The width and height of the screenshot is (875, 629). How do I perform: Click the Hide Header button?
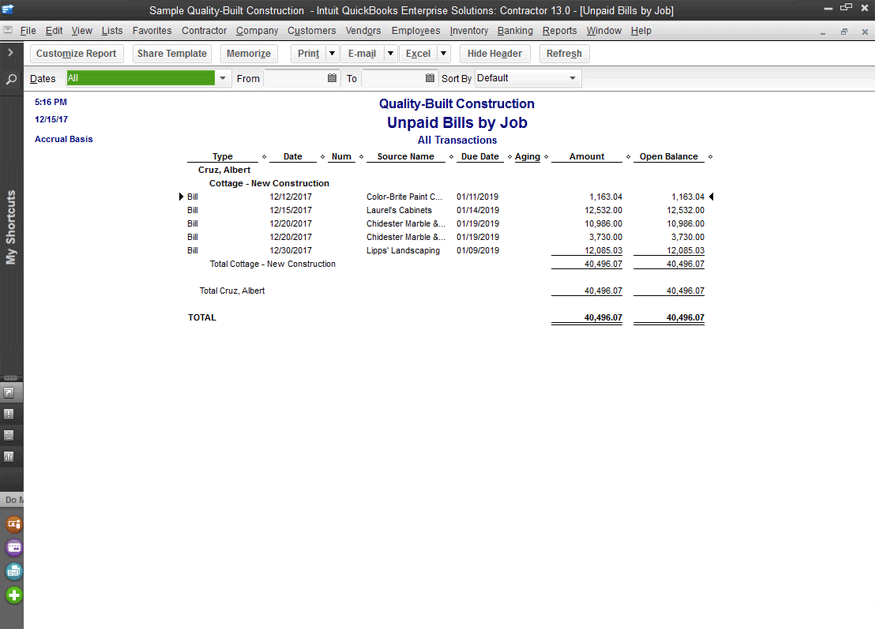494,53
